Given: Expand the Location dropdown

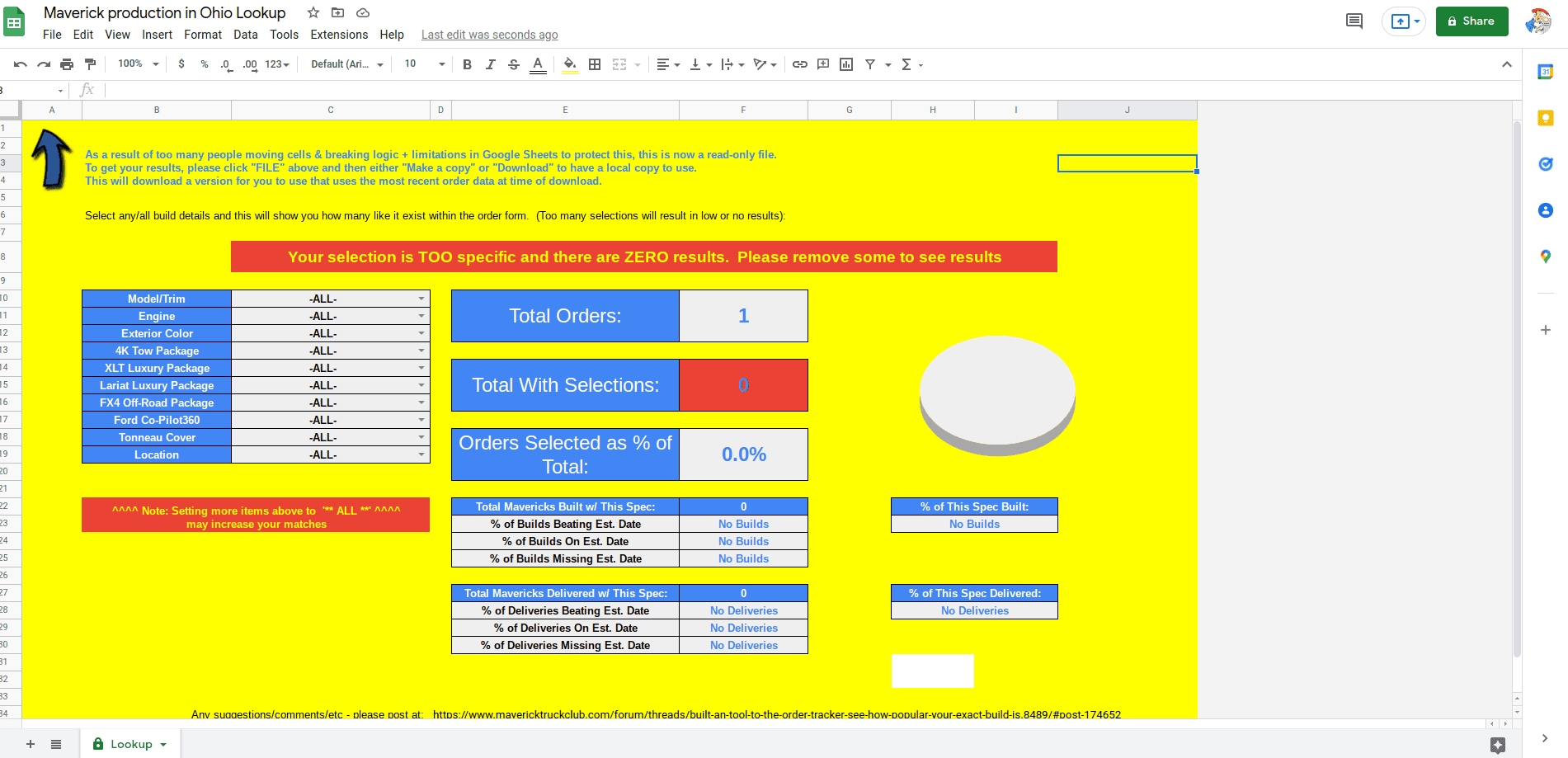Looking at the screenshot, I should coord(421,454).
